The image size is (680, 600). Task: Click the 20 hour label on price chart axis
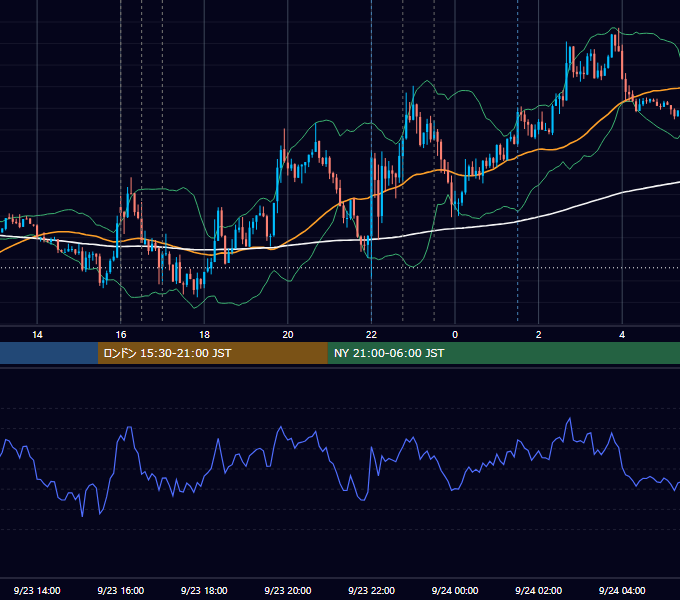[x=288, y=335]
